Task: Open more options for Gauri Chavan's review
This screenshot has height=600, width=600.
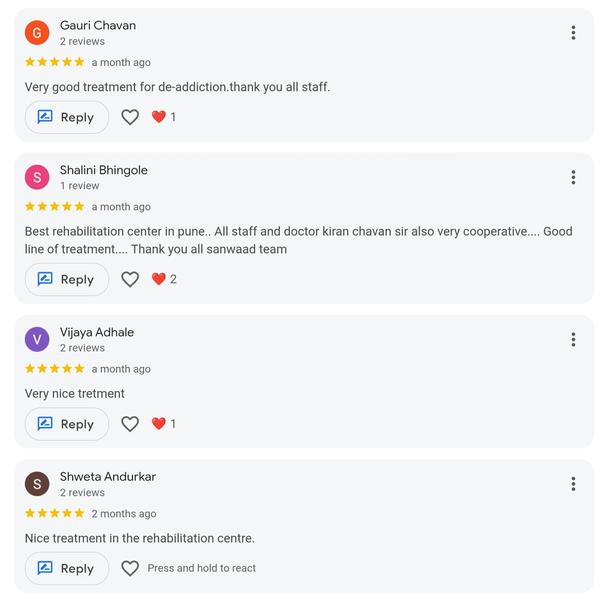Action: pyautogui.click(x=573, y=33)
